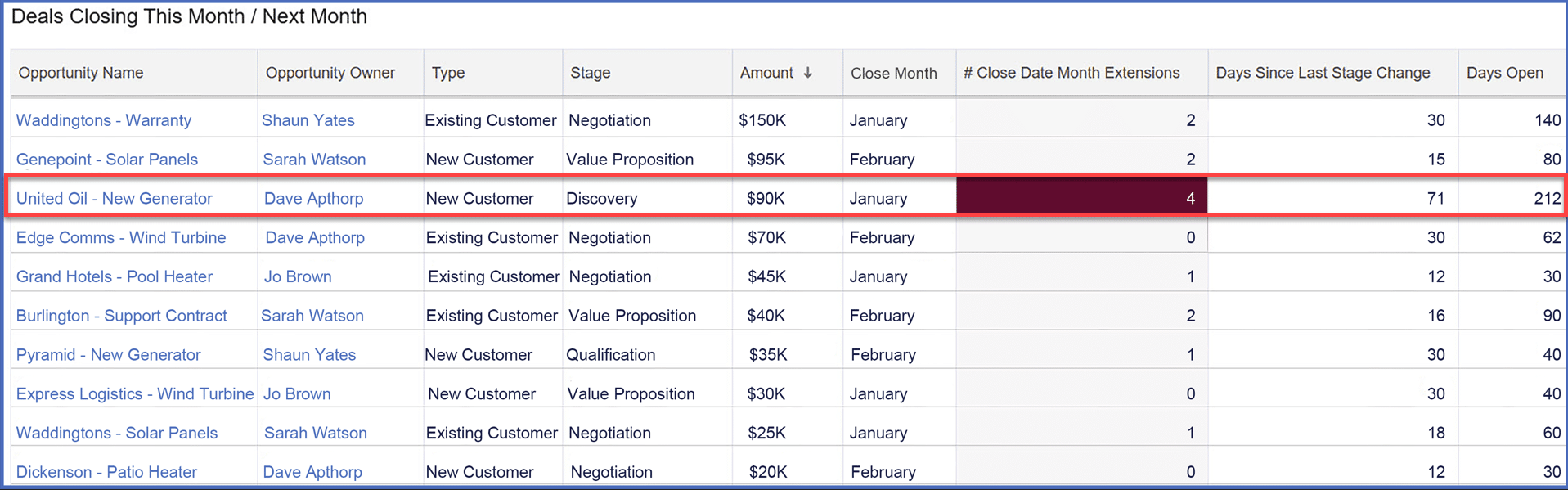Sort by Opportunity Owner column header

(x=330, y=73)
